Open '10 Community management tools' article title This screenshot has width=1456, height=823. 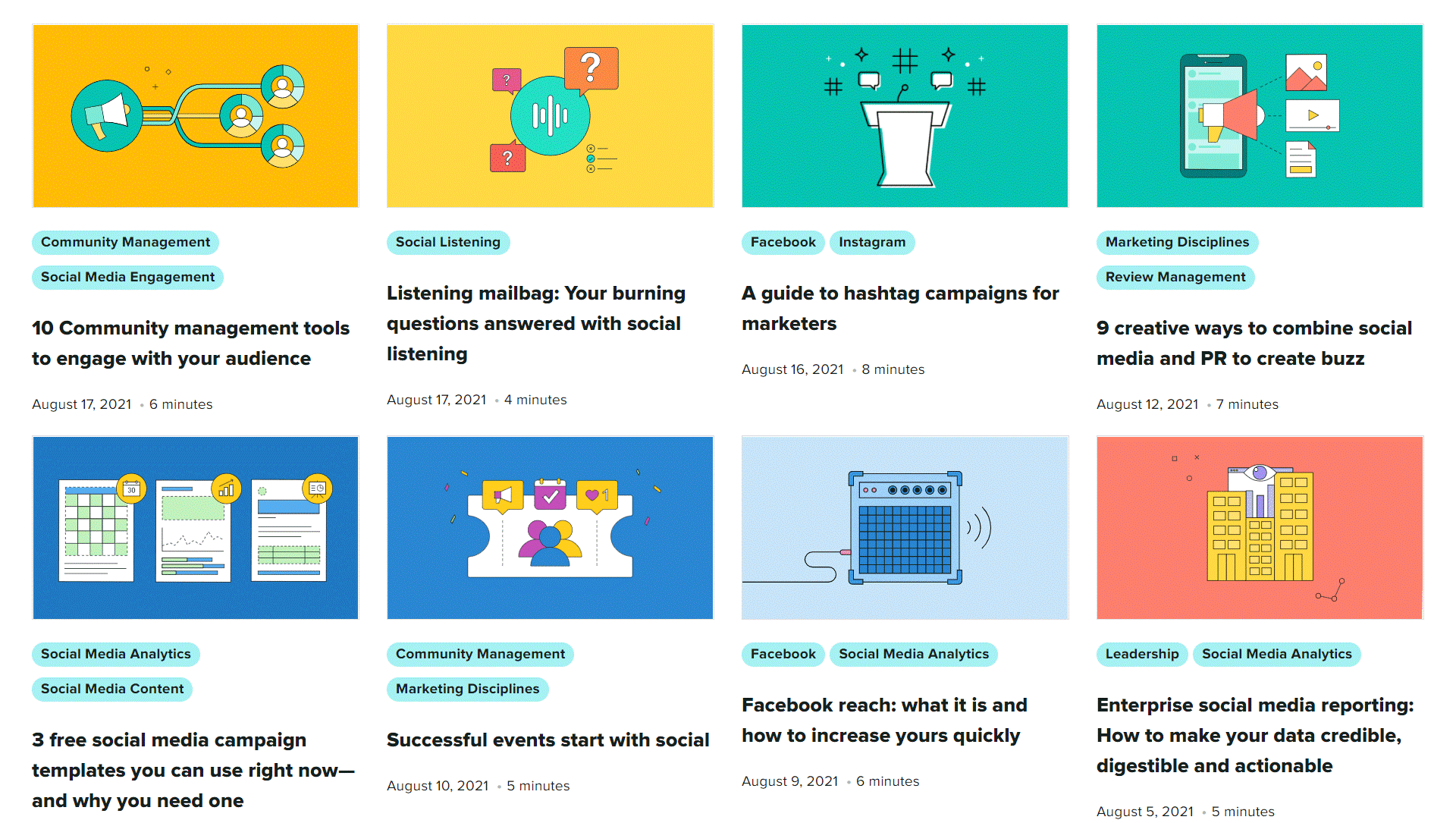(190, 344)
